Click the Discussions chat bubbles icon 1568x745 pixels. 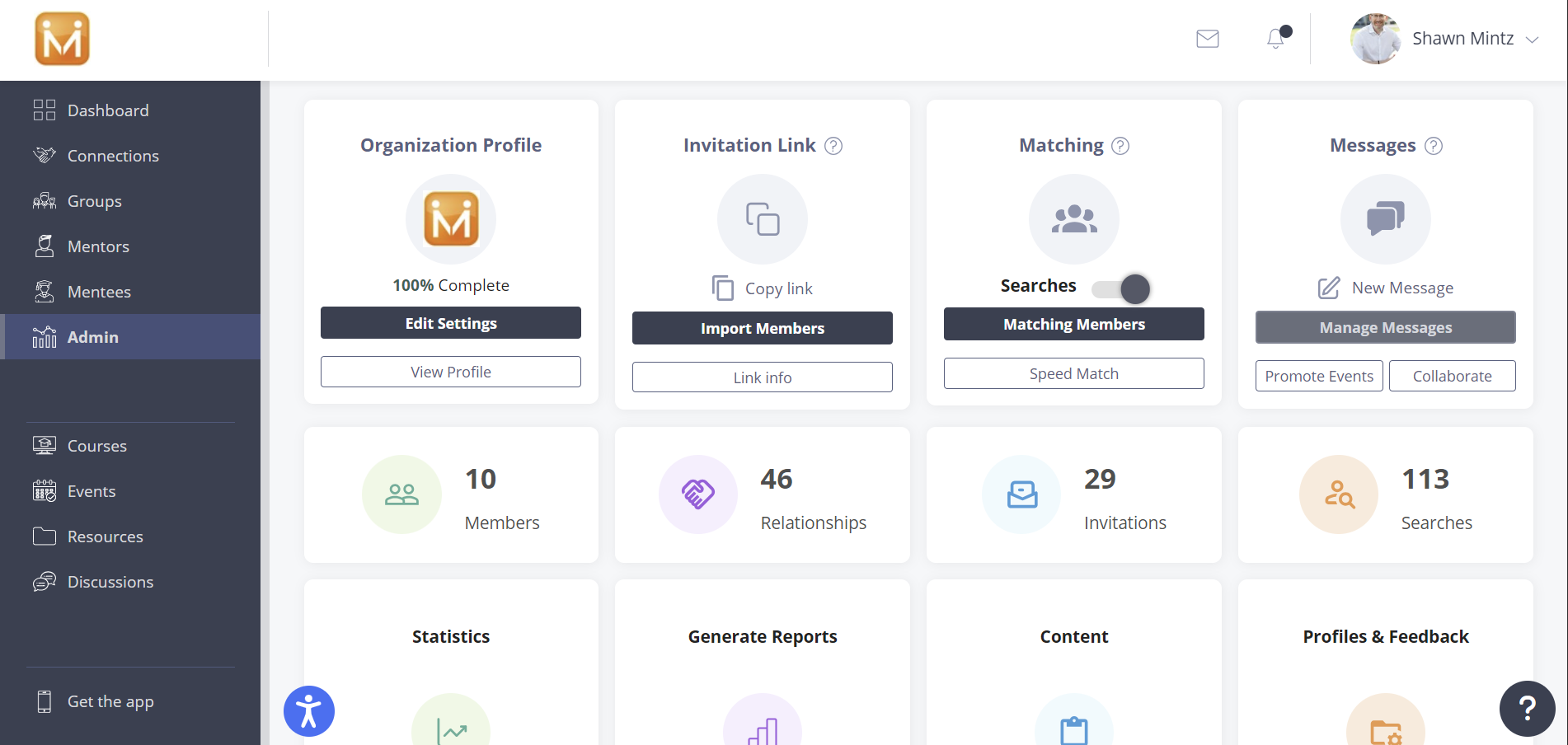45,582
